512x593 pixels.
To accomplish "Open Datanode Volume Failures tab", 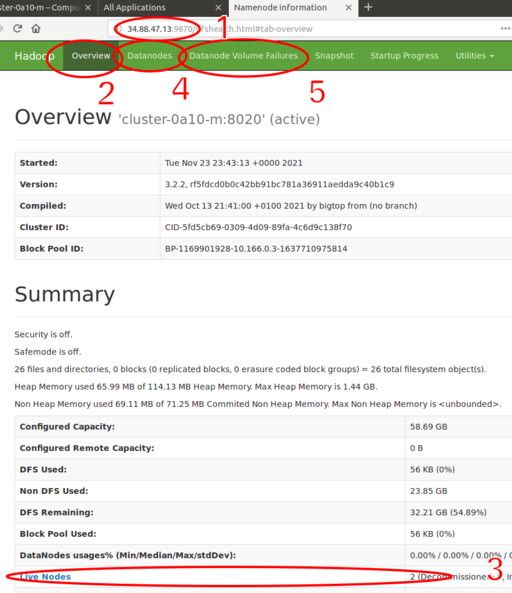I will [x=244, y=56].
